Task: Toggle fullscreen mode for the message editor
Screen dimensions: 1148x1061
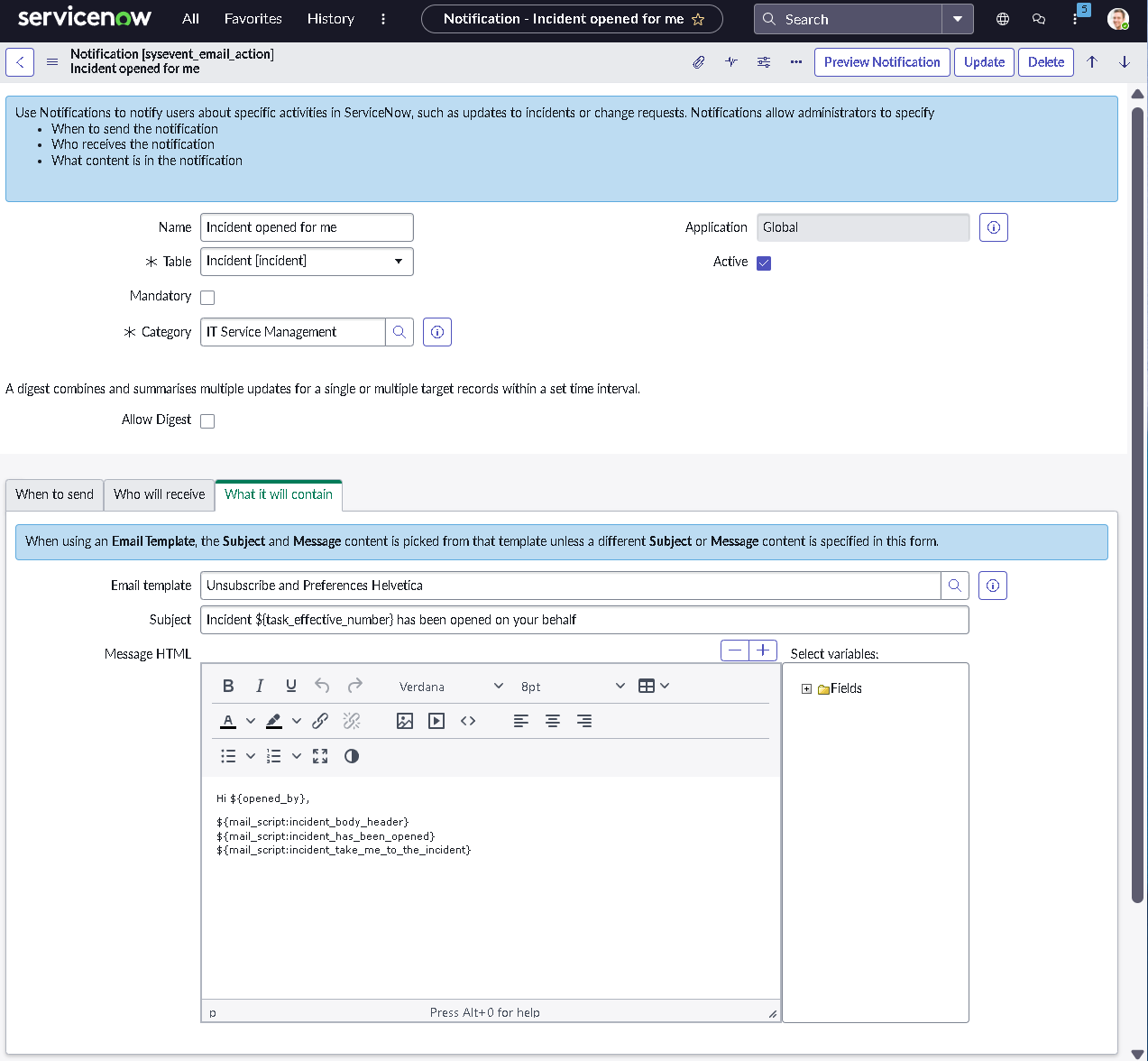Action: [x=320, y=755]
